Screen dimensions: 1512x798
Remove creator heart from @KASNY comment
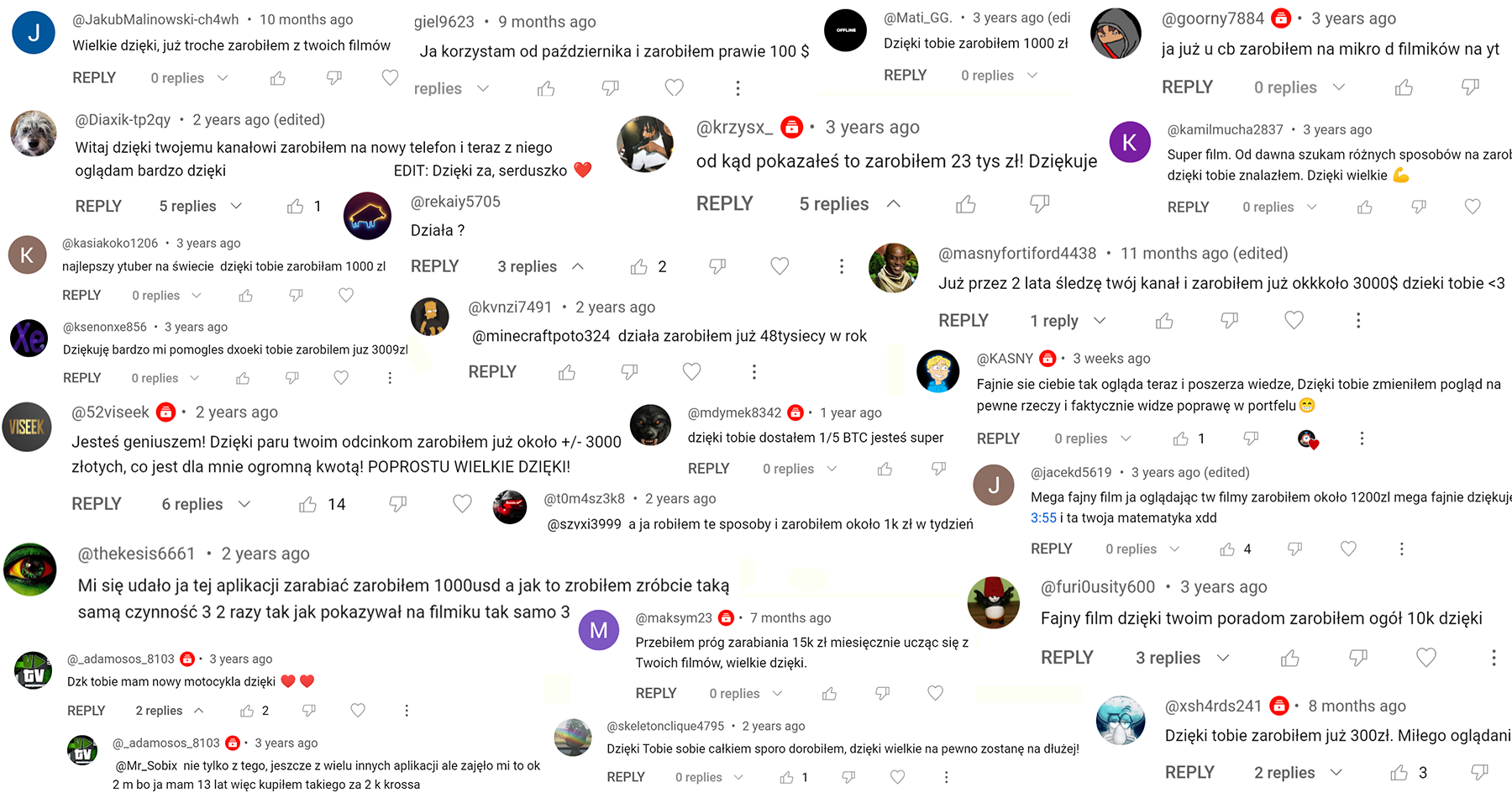(x=1308, y=438)
